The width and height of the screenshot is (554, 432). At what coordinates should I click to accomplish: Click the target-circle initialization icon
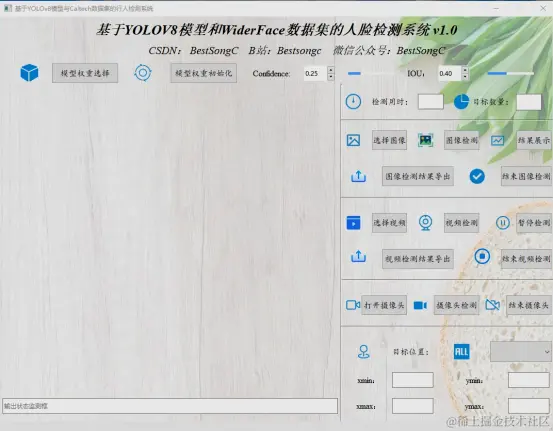[143, 73]
